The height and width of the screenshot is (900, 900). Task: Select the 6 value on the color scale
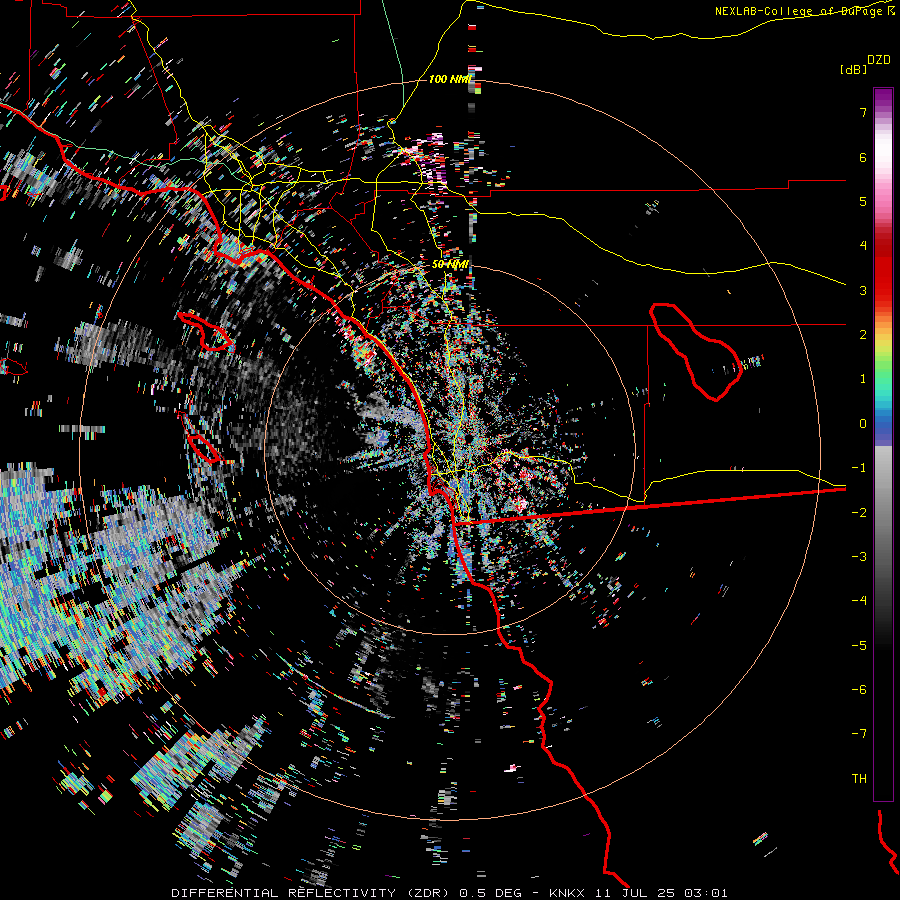point(863,157)
